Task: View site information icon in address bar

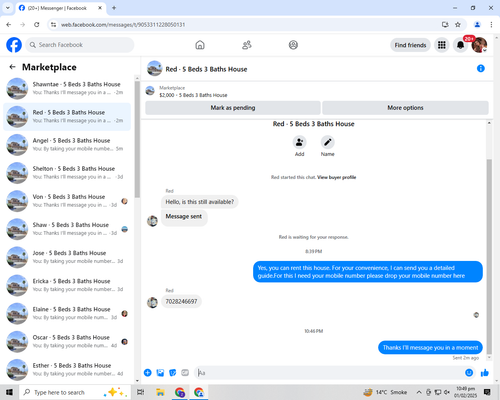Action: point(53,25)
